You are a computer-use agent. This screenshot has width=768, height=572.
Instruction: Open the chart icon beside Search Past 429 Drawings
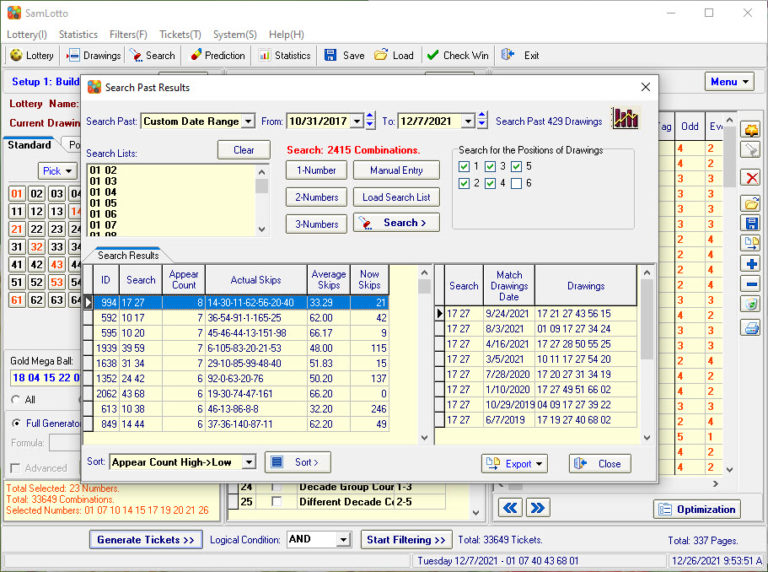626,119
